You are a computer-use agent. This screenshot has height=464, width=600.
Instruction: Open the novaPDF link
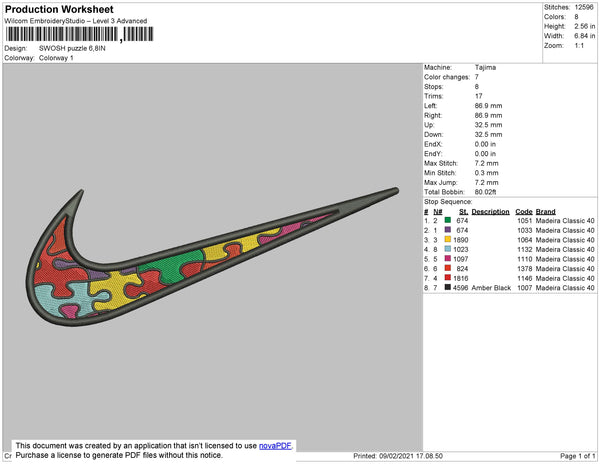pos(275,446)
